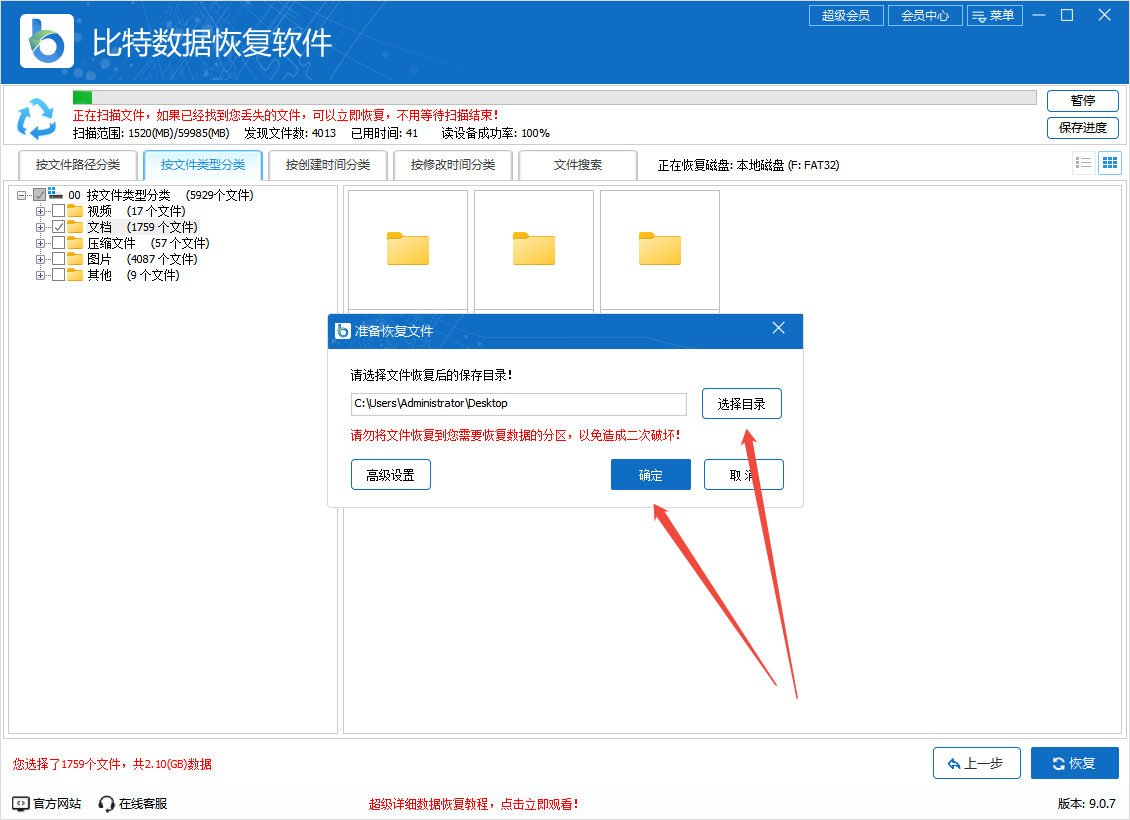Click the save directory path field
The image size is (1130, 820).
pyautogui.click(x=519, y=404)
